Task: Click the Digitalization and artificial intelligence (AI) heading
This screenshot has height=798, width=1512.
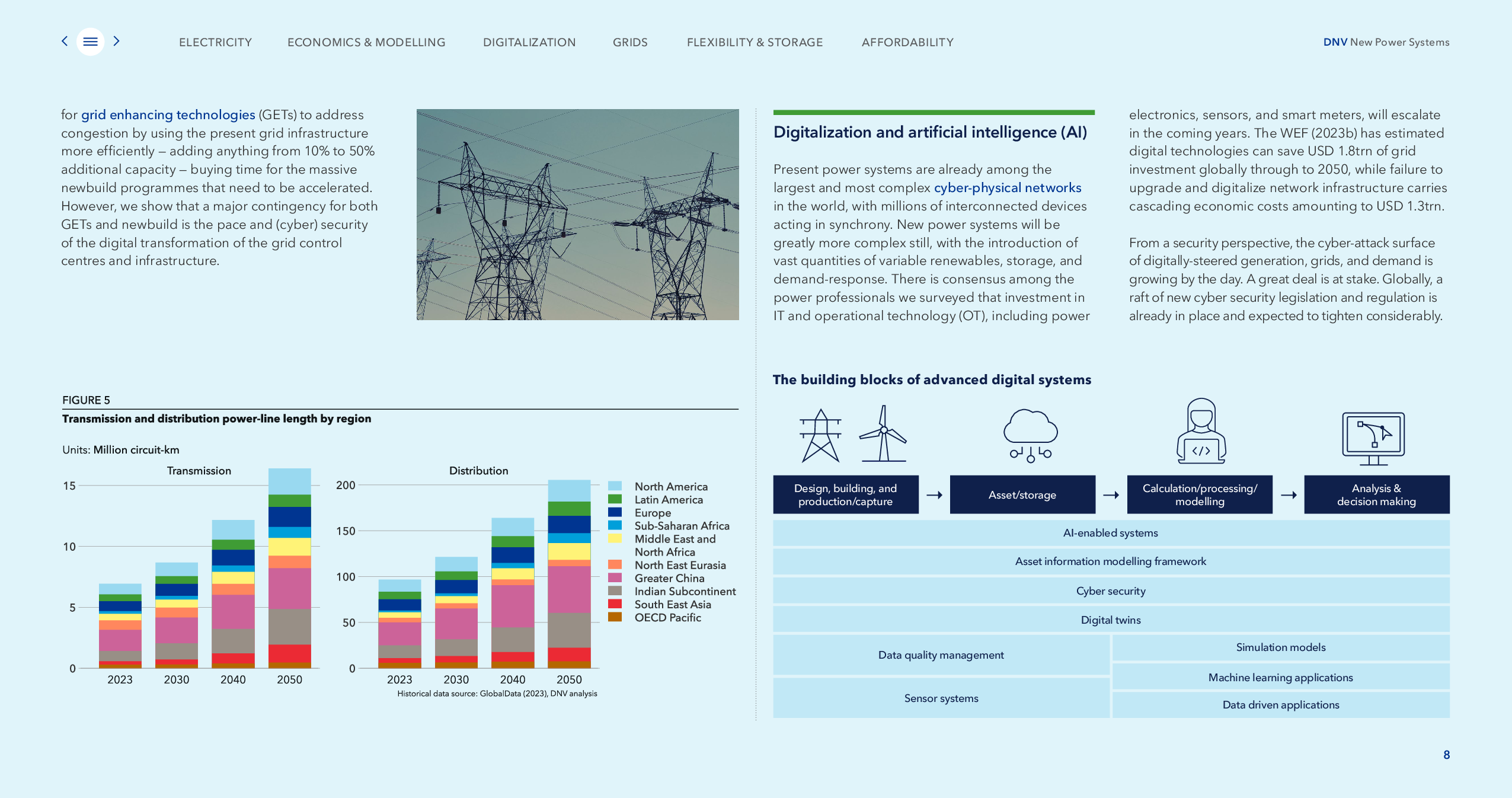Action: 931,132
